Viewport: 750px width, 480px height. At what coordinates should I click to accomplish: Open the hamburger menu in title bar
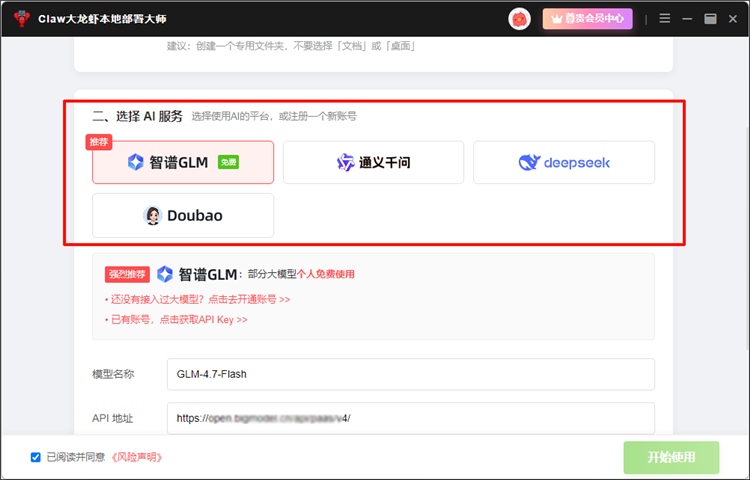tap(665, 18)
